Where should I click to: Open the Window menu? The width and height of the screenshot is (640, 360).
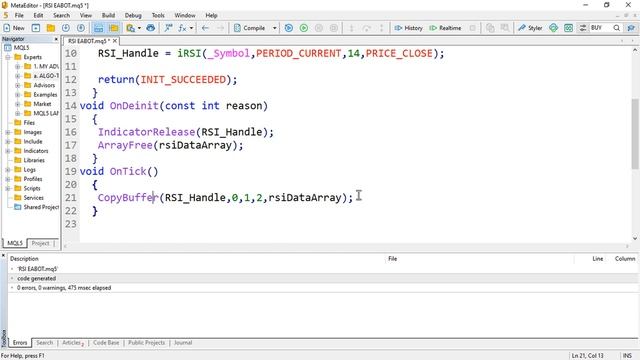(185, 15)
